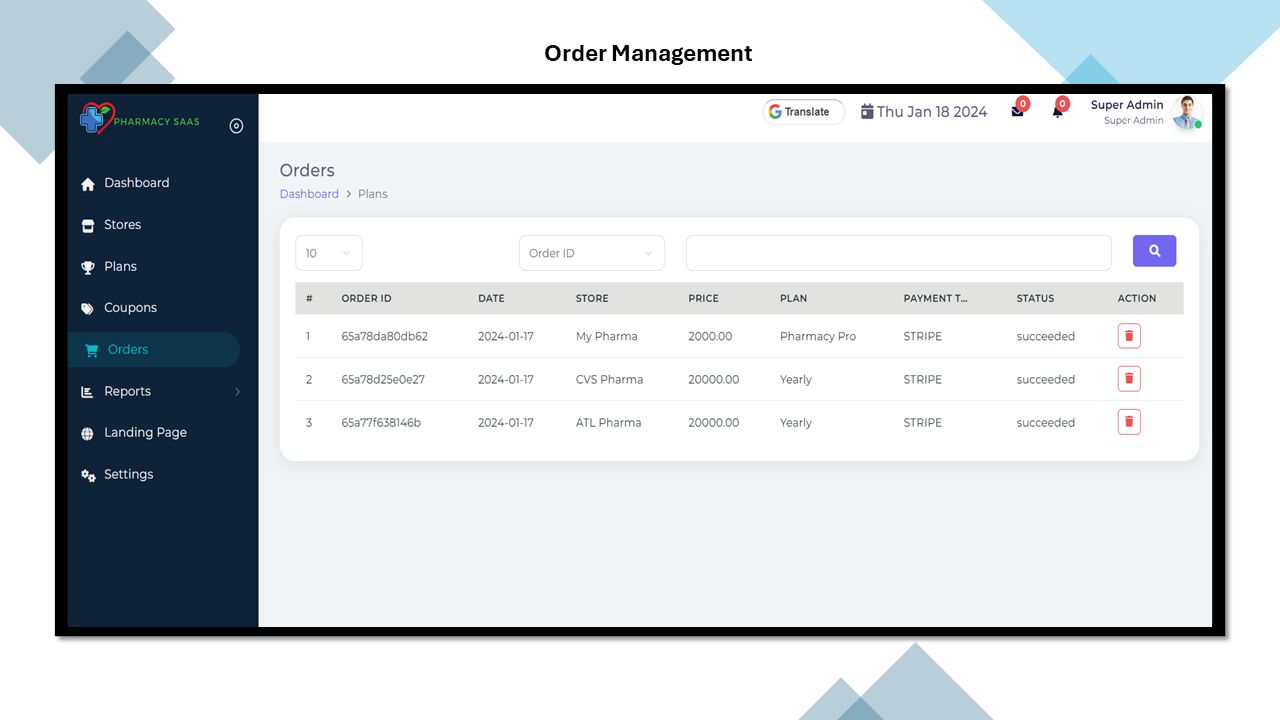Click the Reports chart icon

tap(88, 393)
